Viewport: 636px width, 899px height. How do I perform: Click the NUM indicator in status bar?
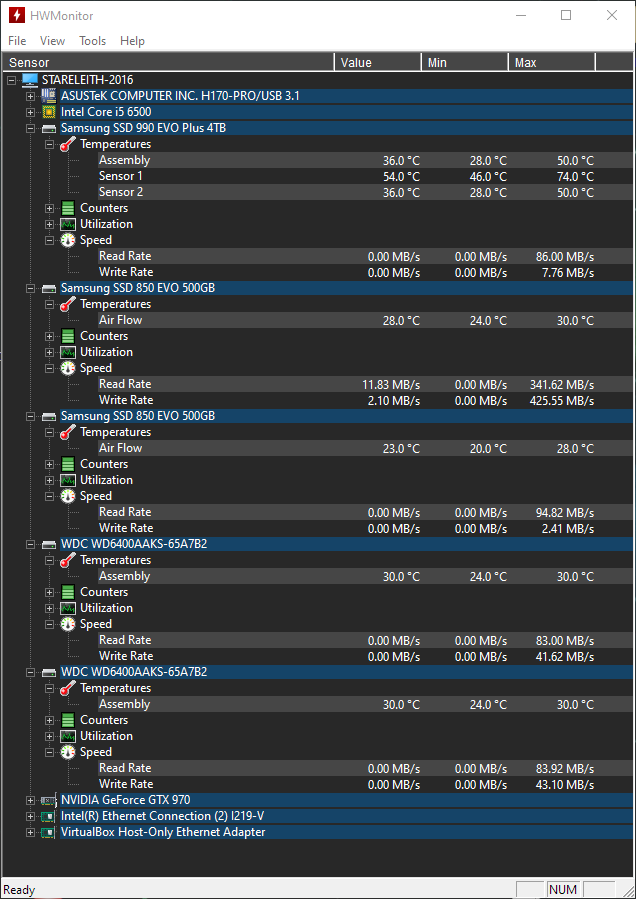pos(563,890)
